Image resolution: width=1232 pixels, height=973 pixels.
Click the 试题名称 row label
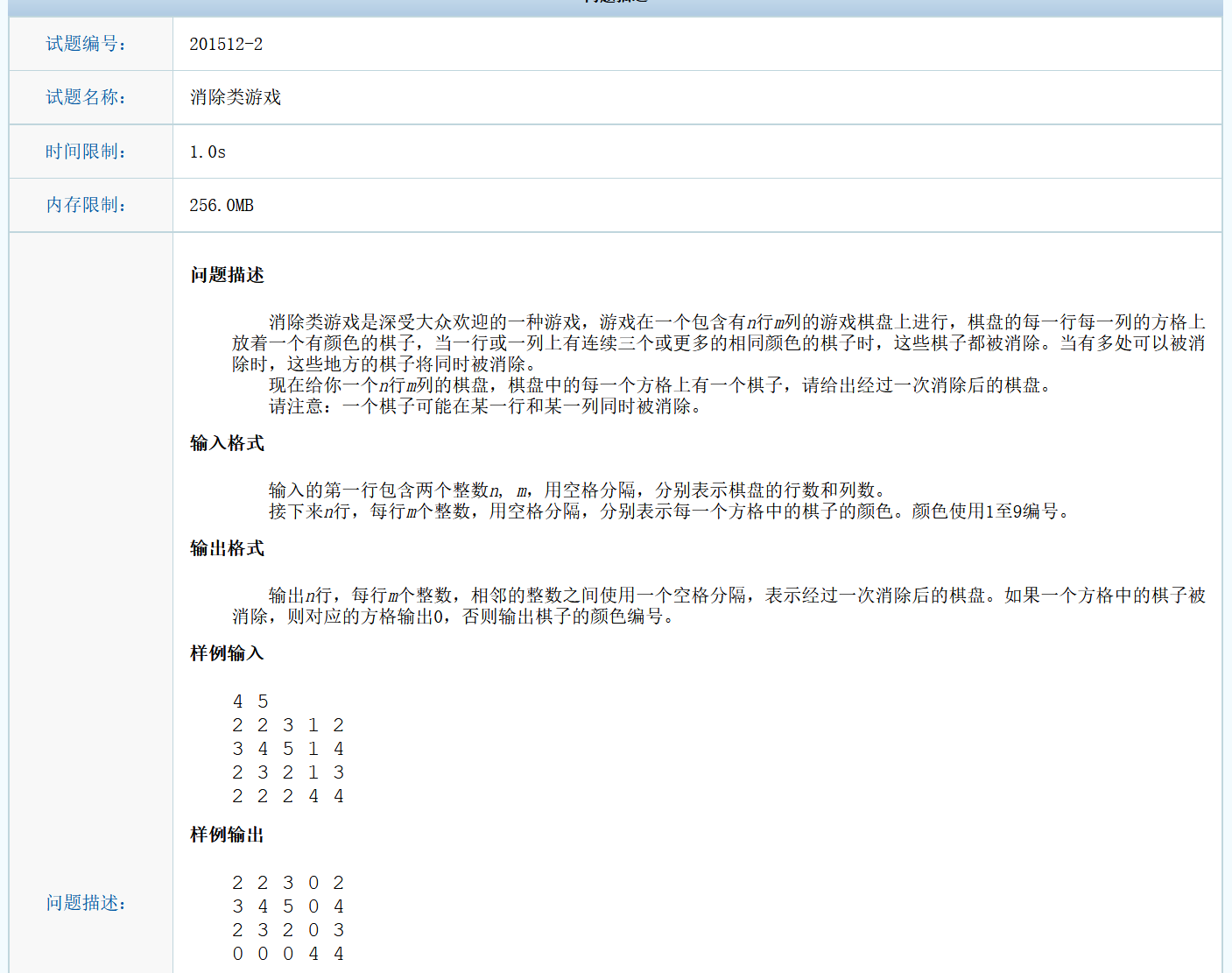86,97
